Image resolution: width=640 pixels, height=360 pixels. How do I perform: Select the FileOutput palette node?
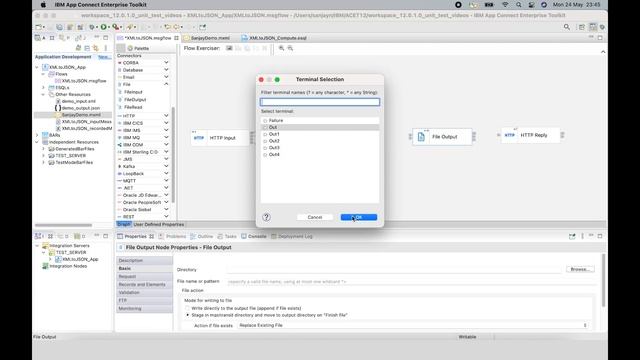[x=135, y=100]
